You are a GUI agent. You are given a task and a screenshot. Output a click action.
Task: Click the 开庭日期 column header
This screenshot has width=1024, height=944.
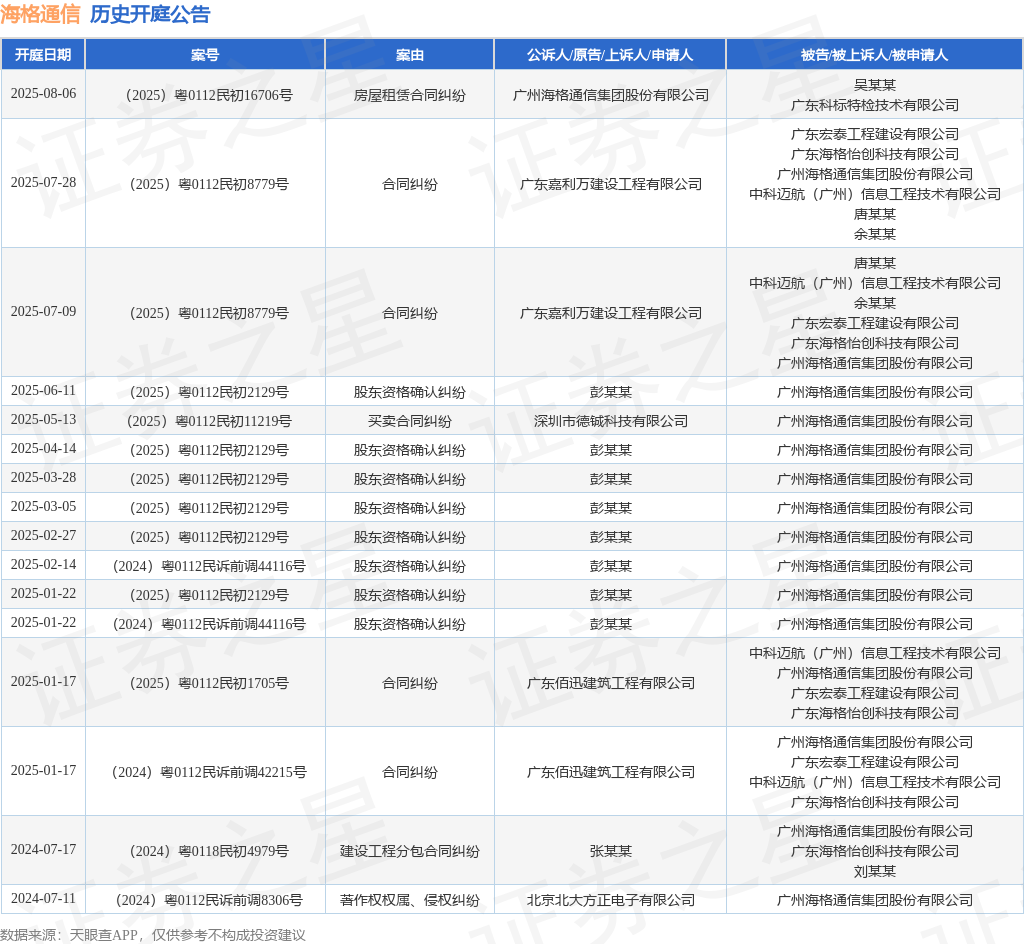43,55
